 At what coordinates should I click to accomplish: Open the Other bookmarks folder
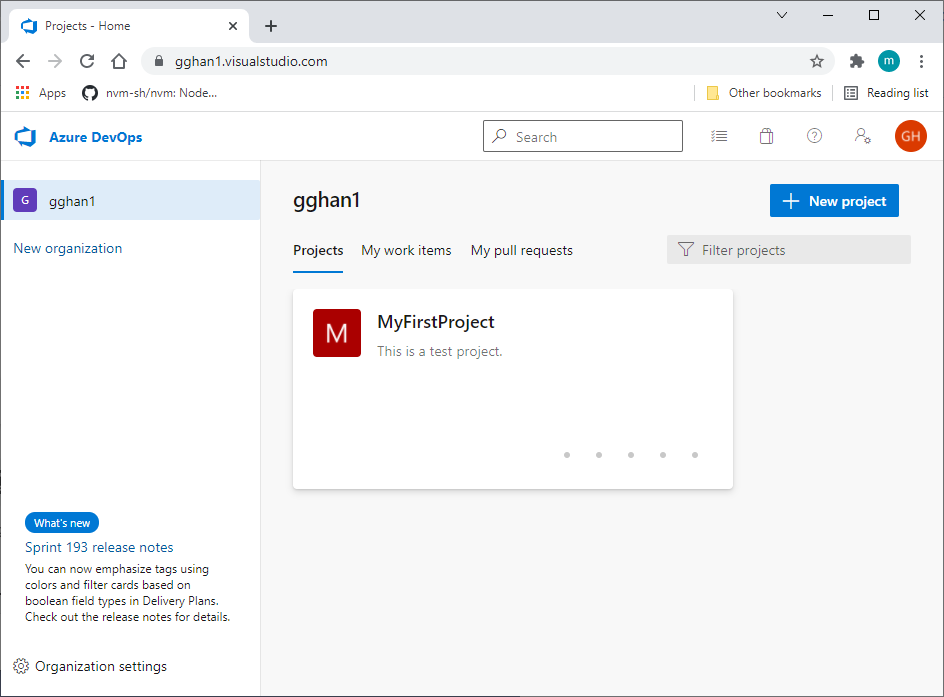coord(764,93)
